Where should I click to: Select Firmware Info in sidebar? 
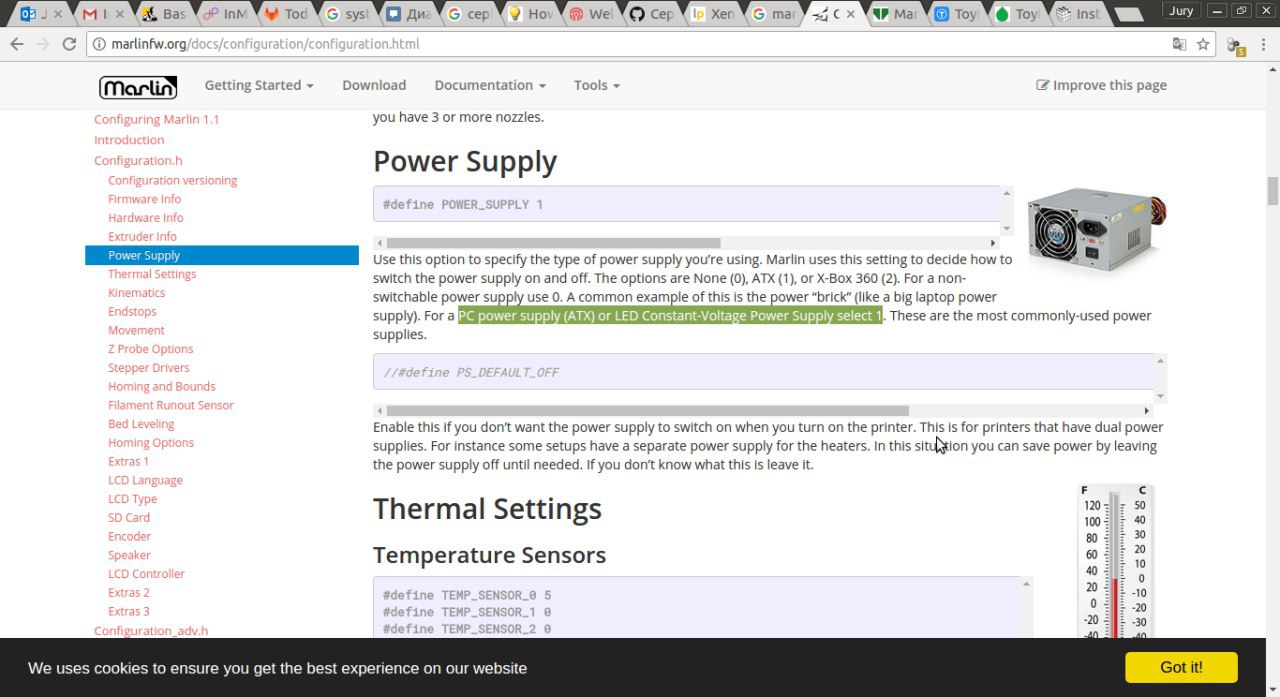coord(145,199)
